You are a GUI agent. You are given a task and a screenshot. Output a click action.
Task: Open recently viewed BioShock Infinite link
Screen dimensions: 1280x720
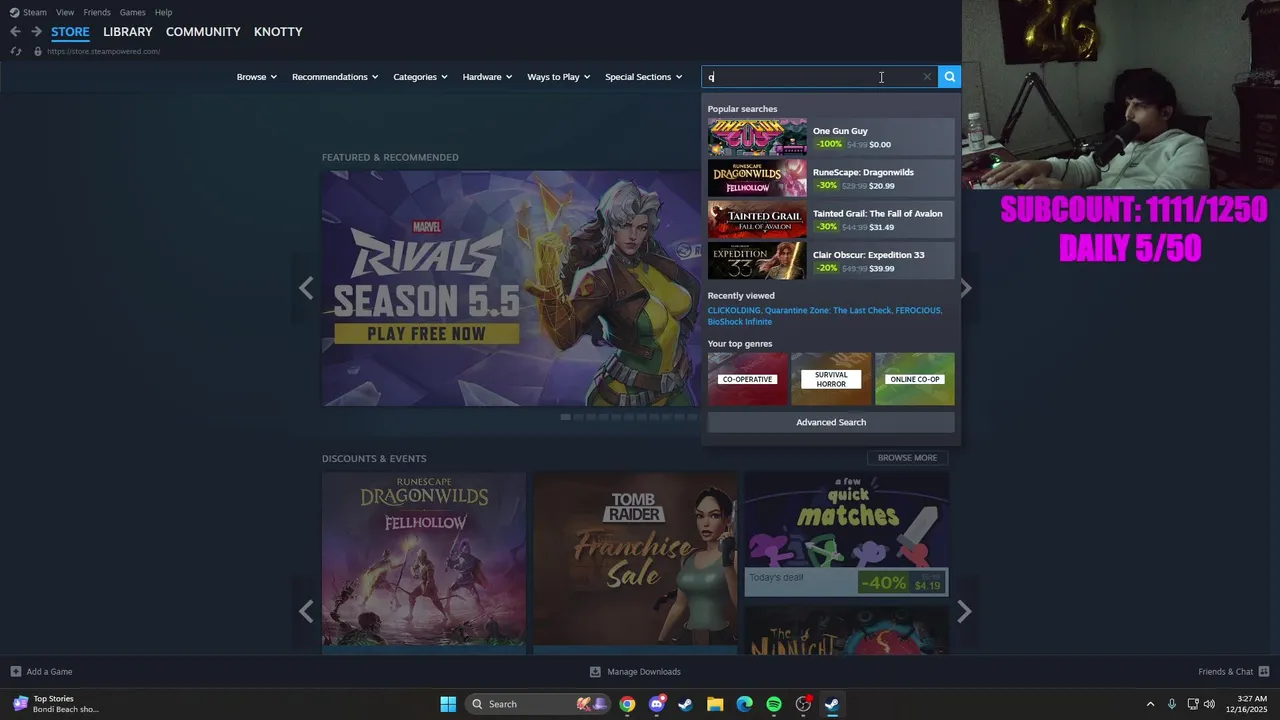tap(740, 322)
